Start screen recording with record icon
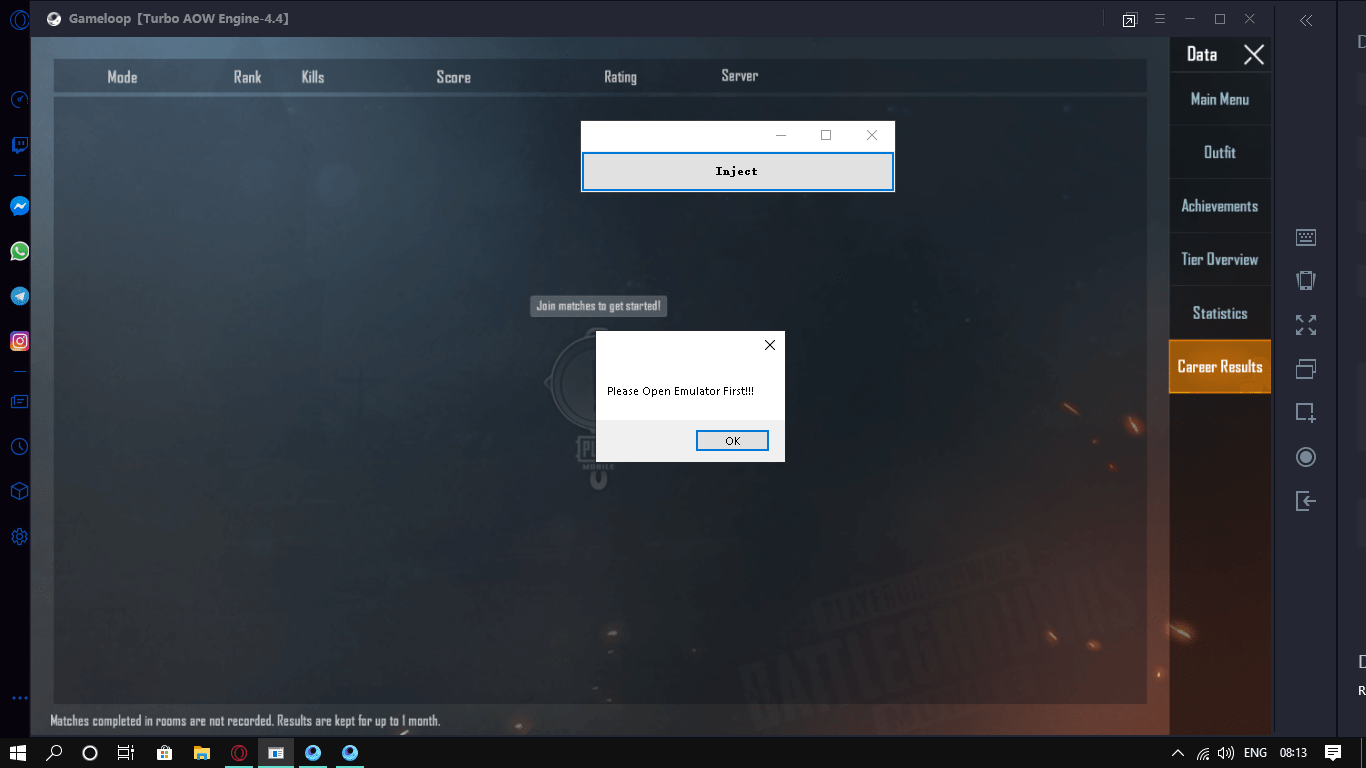The image size is (1366, 768). [1305, 457]
